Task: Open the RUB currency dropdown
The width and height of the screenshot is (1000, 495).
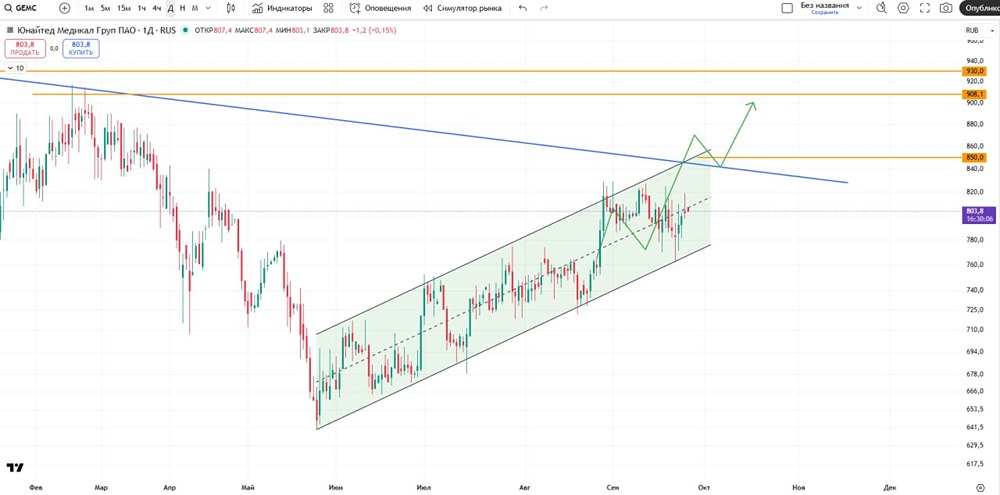Action: 978,30
